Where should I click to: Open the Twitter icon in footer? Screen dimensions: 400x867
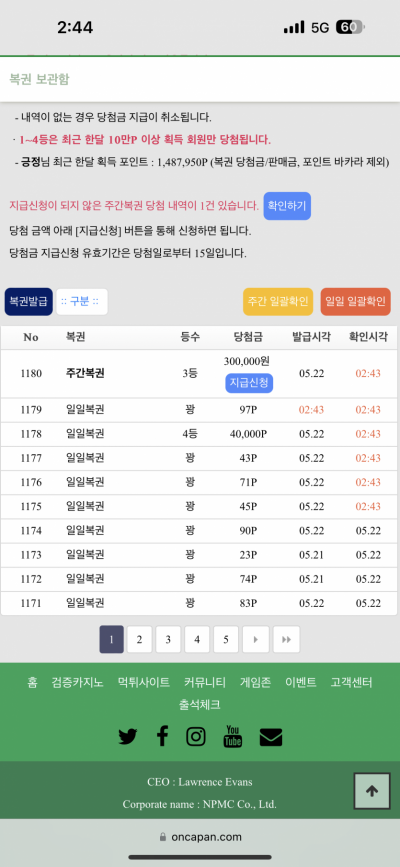(x=128, y=737)
